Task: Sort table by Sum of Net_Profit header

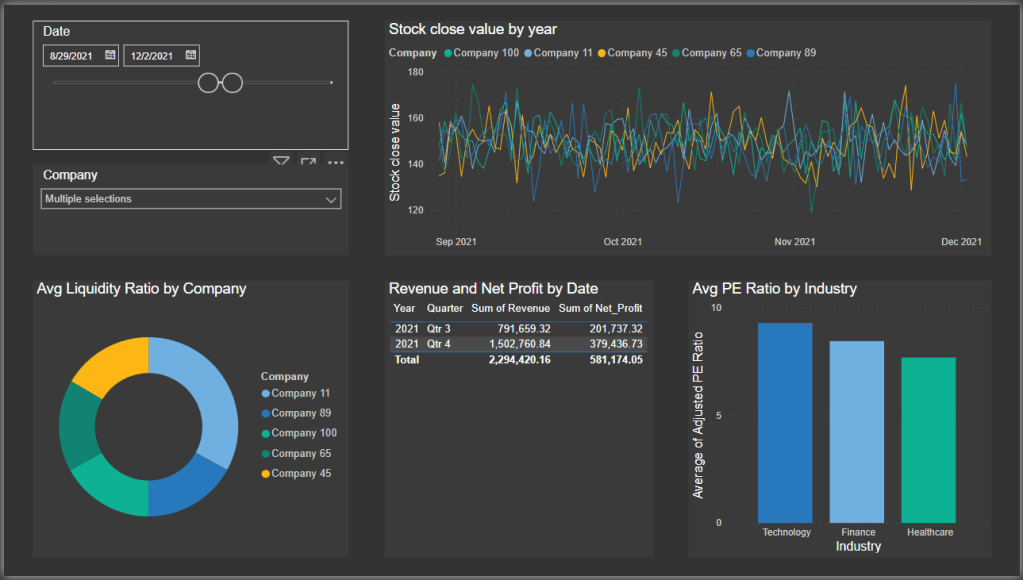Action: [600, 309]
